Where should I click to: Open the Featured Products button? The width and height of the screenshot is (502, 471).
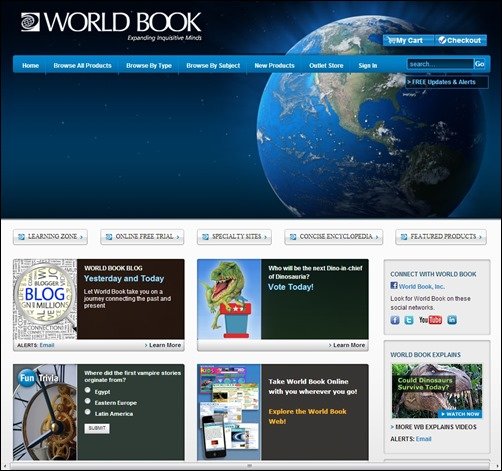441,237
